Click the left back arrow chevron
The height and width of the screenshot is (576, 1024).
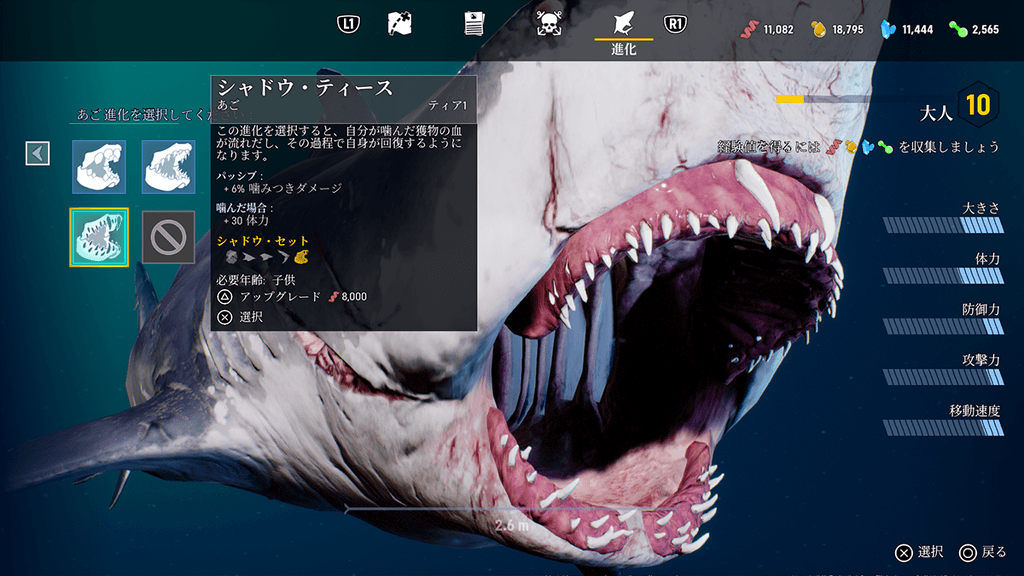37,153
